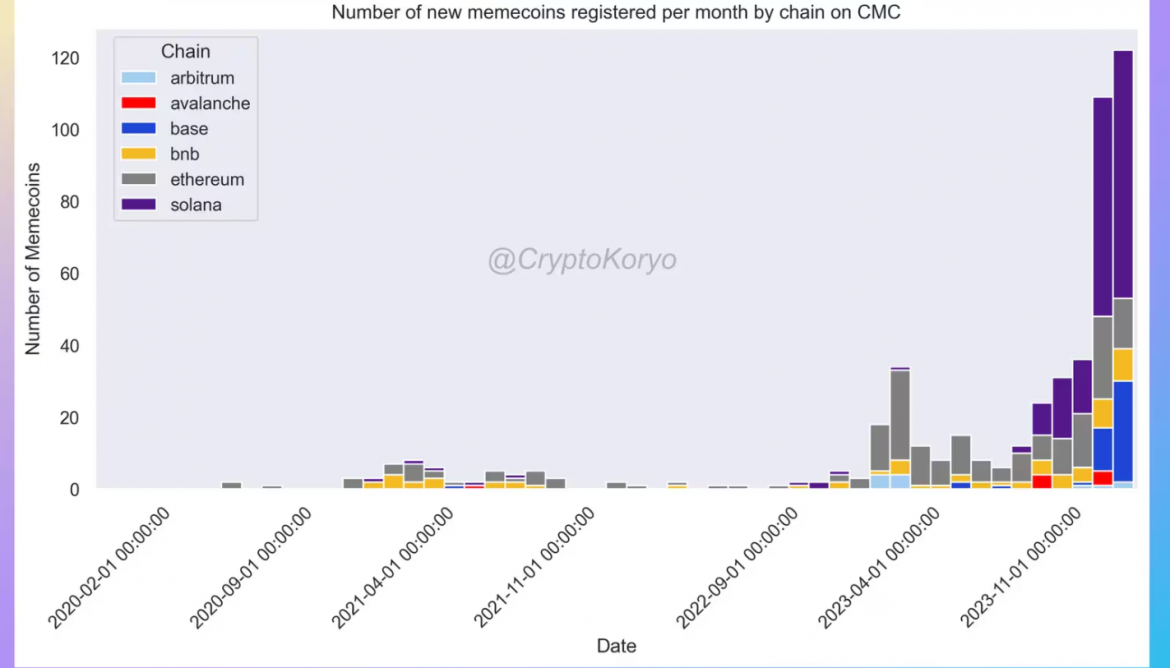Image resolution: width=1170 pixels, height=668 pixels.
Task: Click the avalanche red legend swatch
Action: pyautogui.click(x=138, y=103)
